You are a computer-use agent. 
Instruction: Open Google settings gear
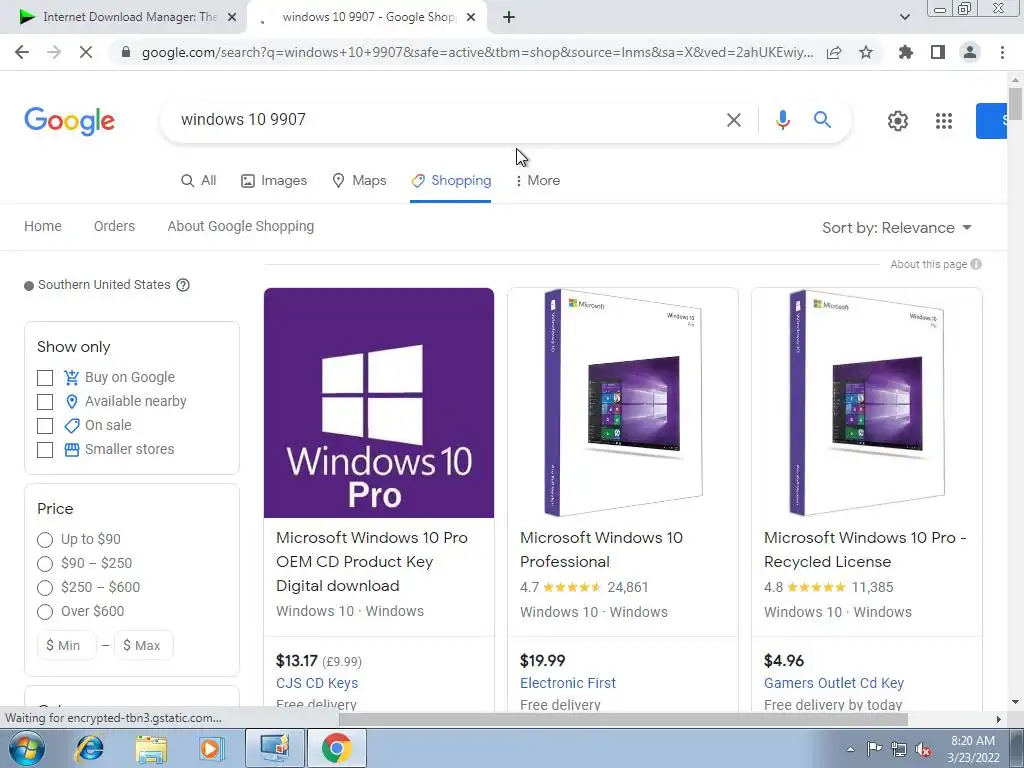(x=898, y=121)
